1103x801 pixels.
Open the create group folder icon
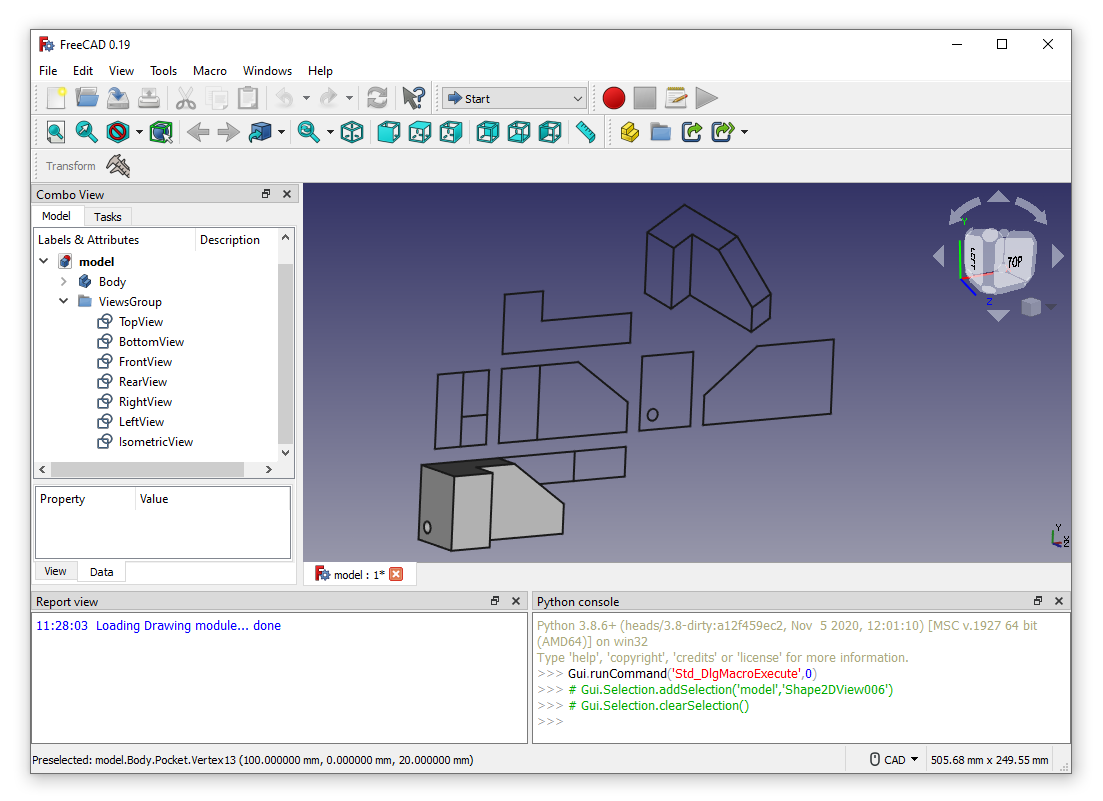point(660,132)
